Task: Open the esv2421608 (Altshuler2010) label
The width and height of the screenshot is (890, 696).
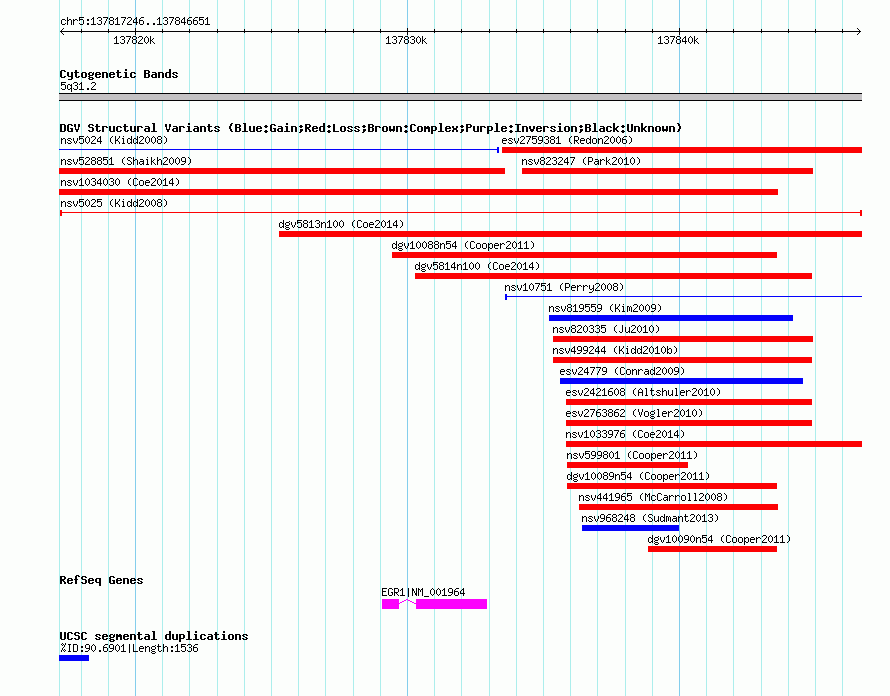Action: 643,392
